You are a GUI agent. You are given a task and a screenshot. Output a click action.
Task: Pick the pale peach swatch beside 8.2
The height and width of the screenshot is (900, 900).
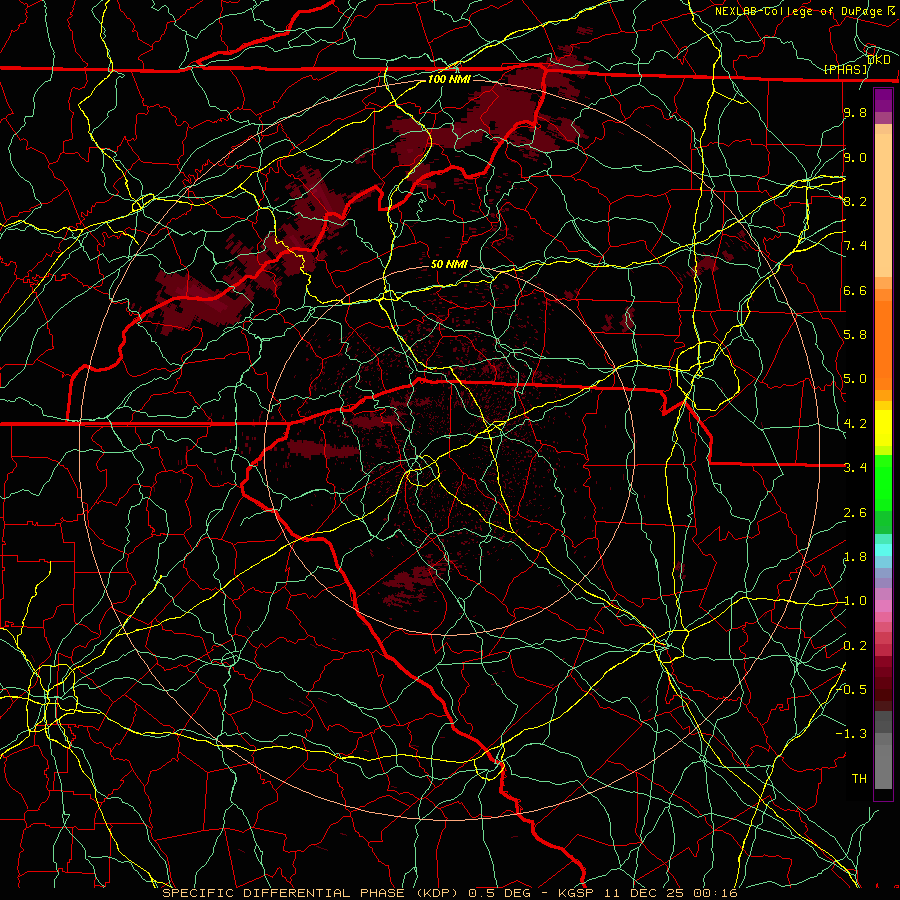click(x=883, y=205)
